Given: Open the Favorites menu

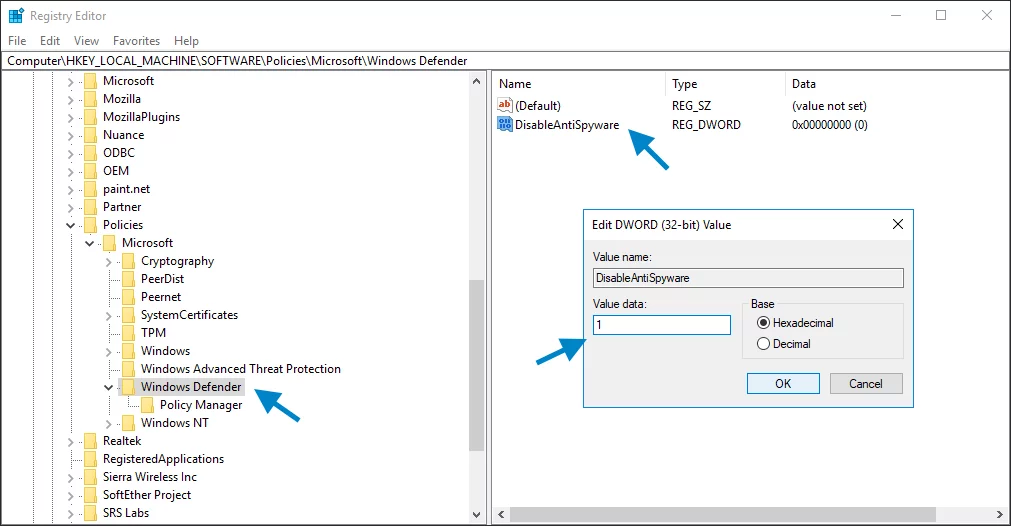Looking at the screenshot, I should (x=136, y=41).
